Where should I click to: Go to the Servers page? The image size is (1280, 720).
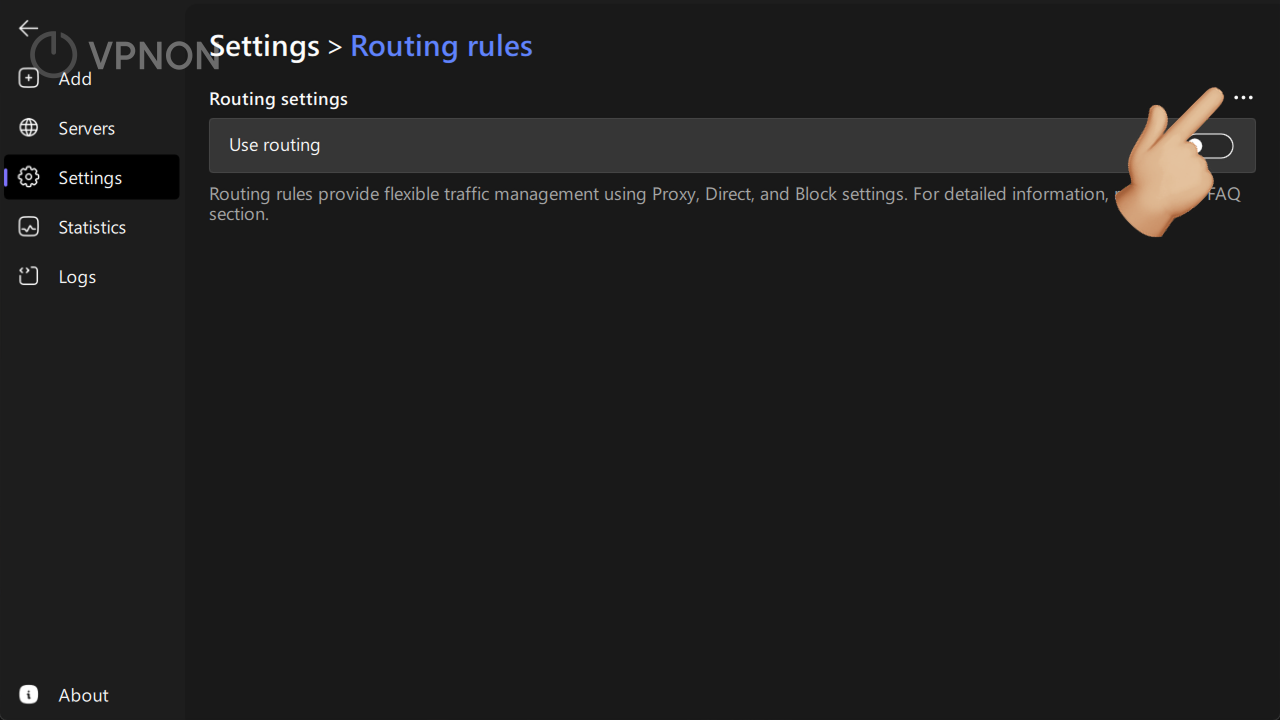click(87, 128)
